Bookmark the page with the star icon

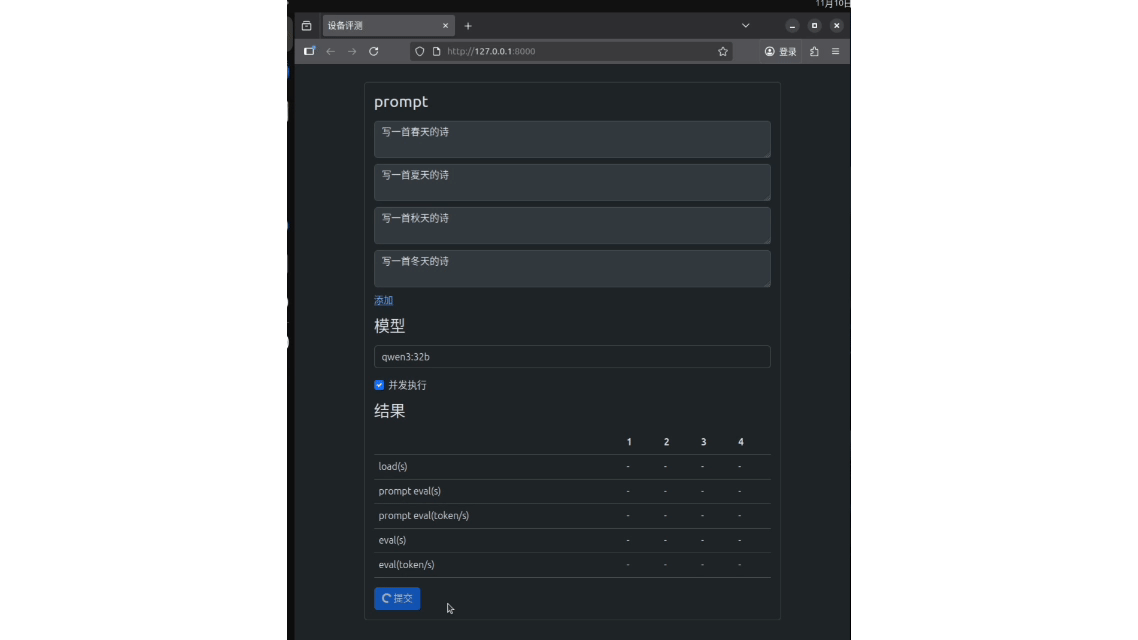[723, 51]
